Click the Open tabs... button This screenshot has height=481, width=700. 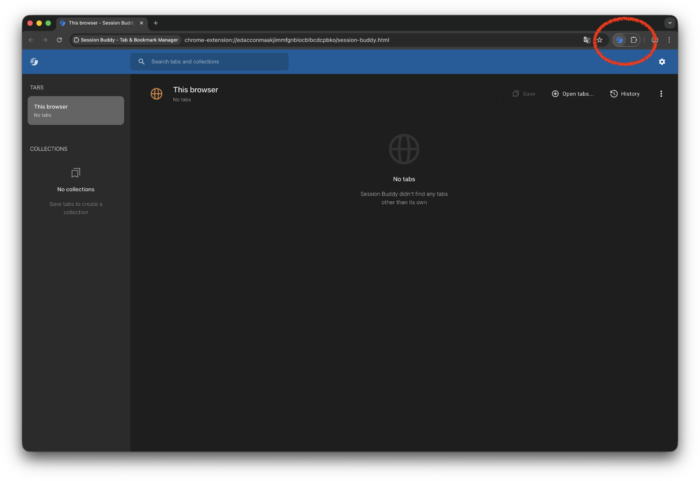point(572,94)
